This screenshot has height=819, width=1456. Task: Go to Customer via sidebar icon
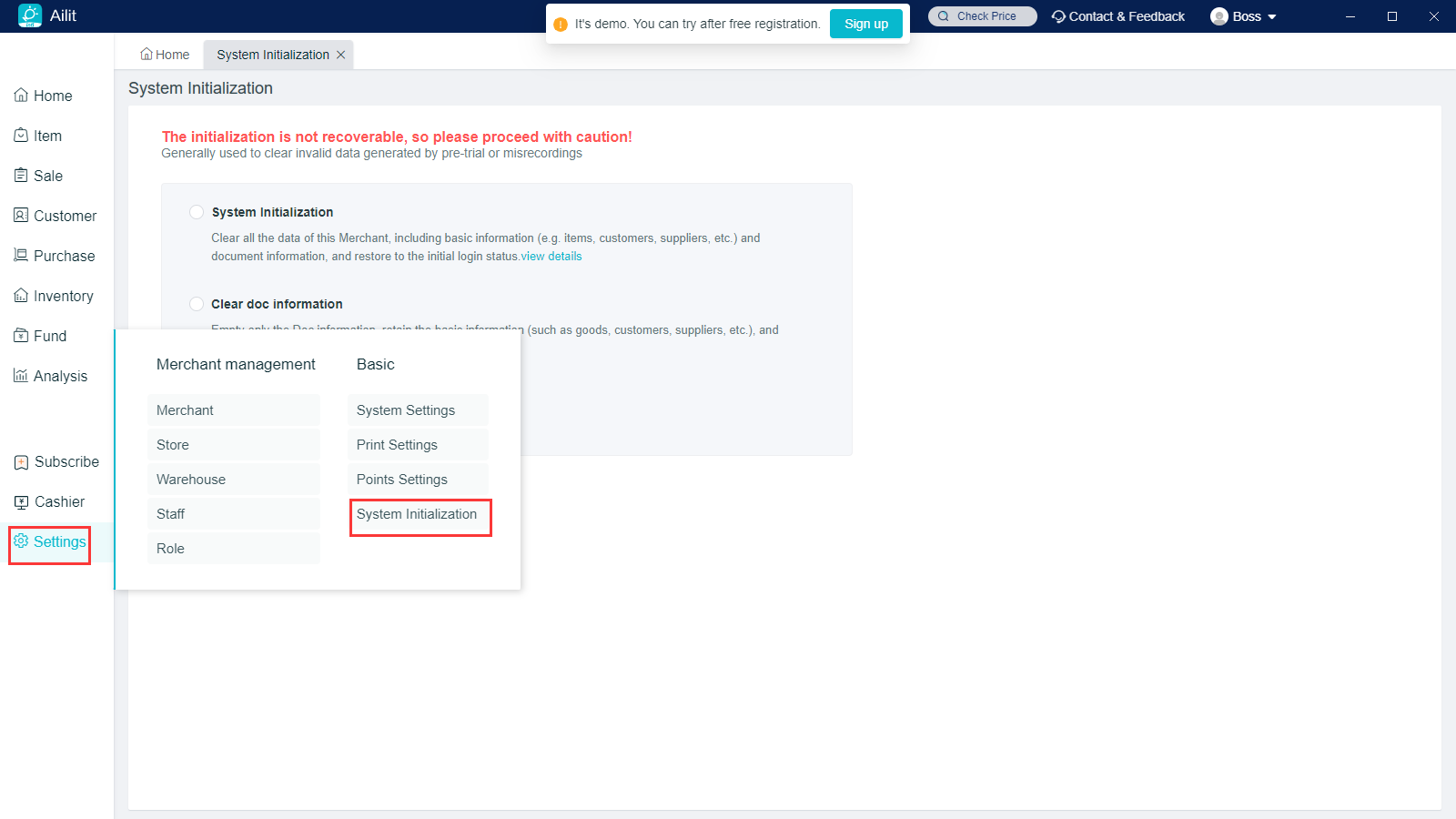click(21, 216)
